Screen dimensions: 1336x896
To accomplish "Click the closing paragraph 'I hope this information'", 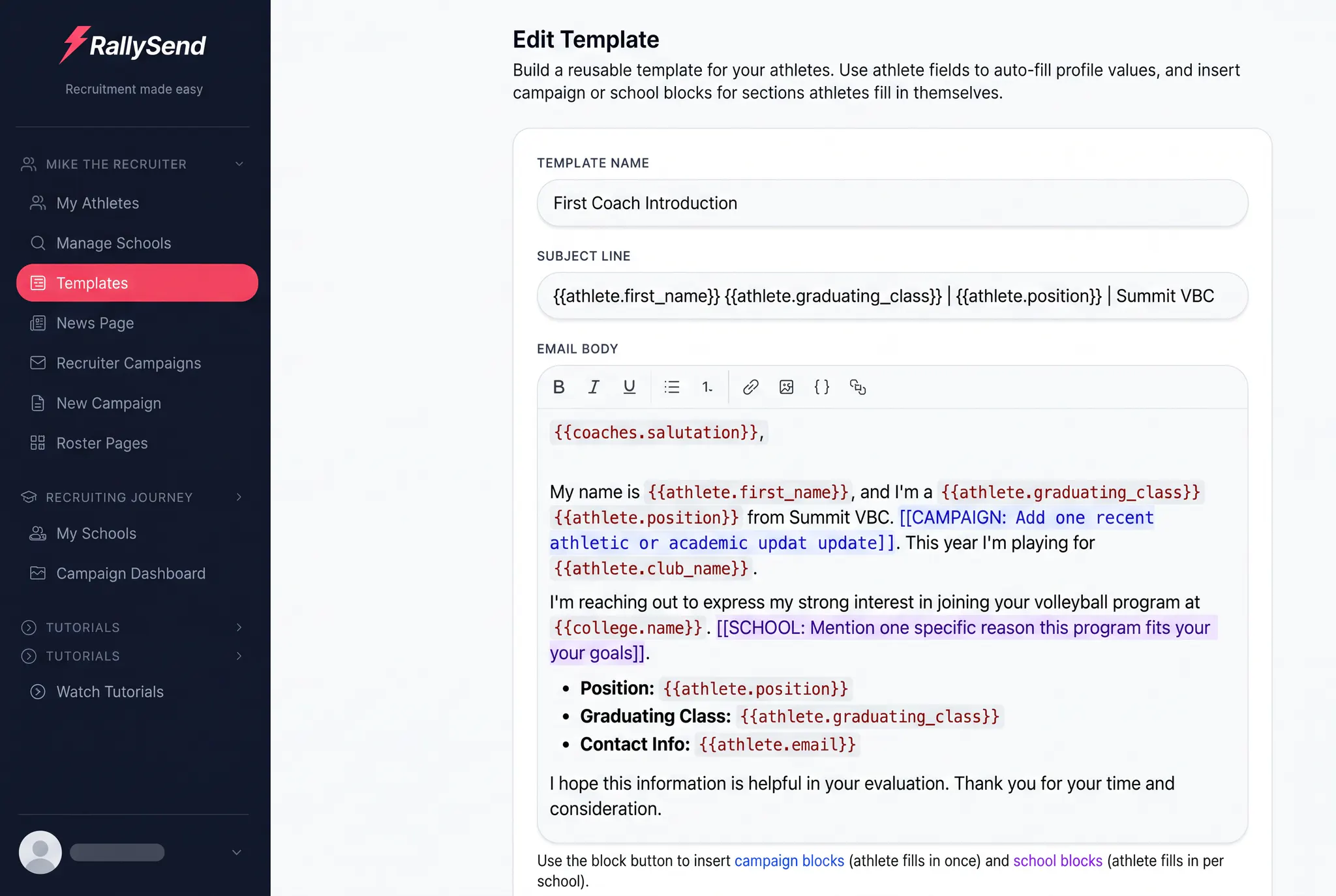I will [x=862, y=796].
